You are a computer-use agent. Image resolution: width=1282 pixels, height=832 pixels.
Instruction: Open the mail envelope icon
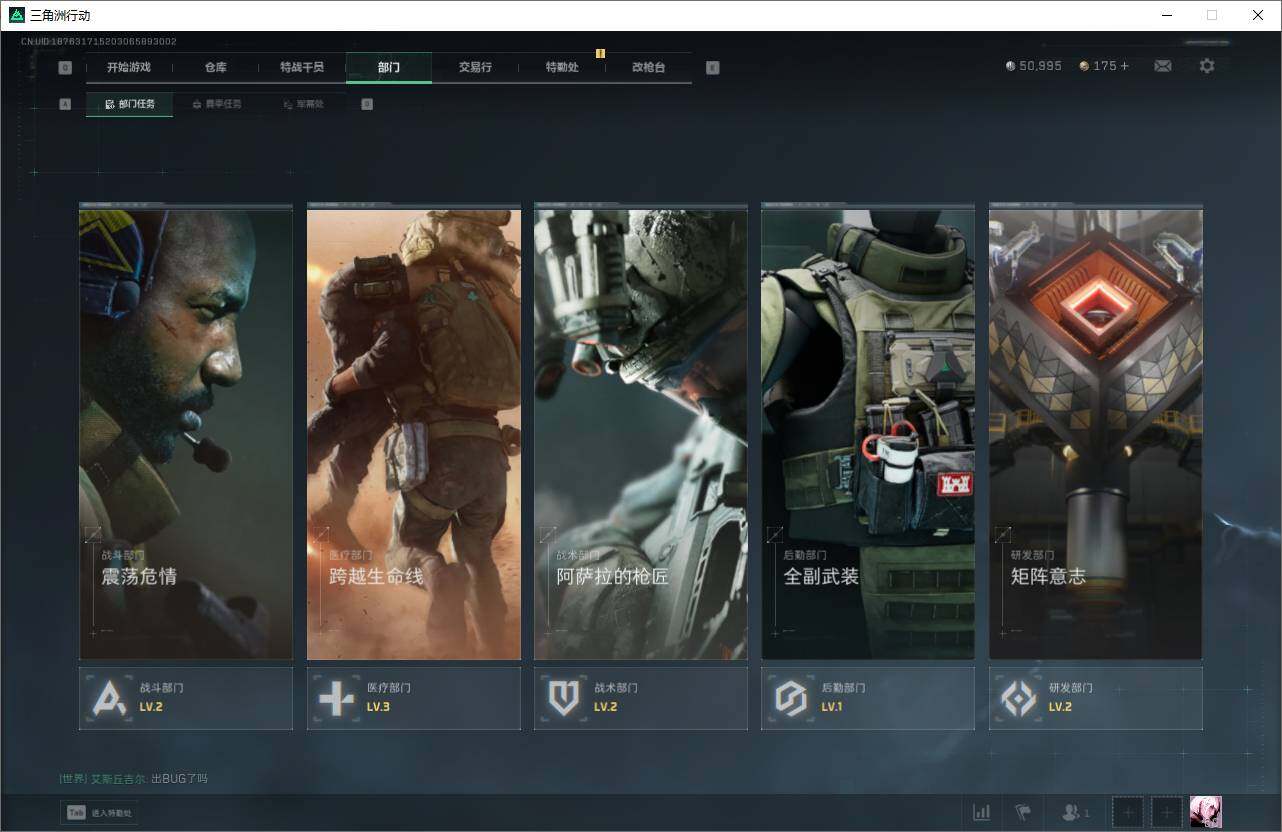[x=1162, y=66]
